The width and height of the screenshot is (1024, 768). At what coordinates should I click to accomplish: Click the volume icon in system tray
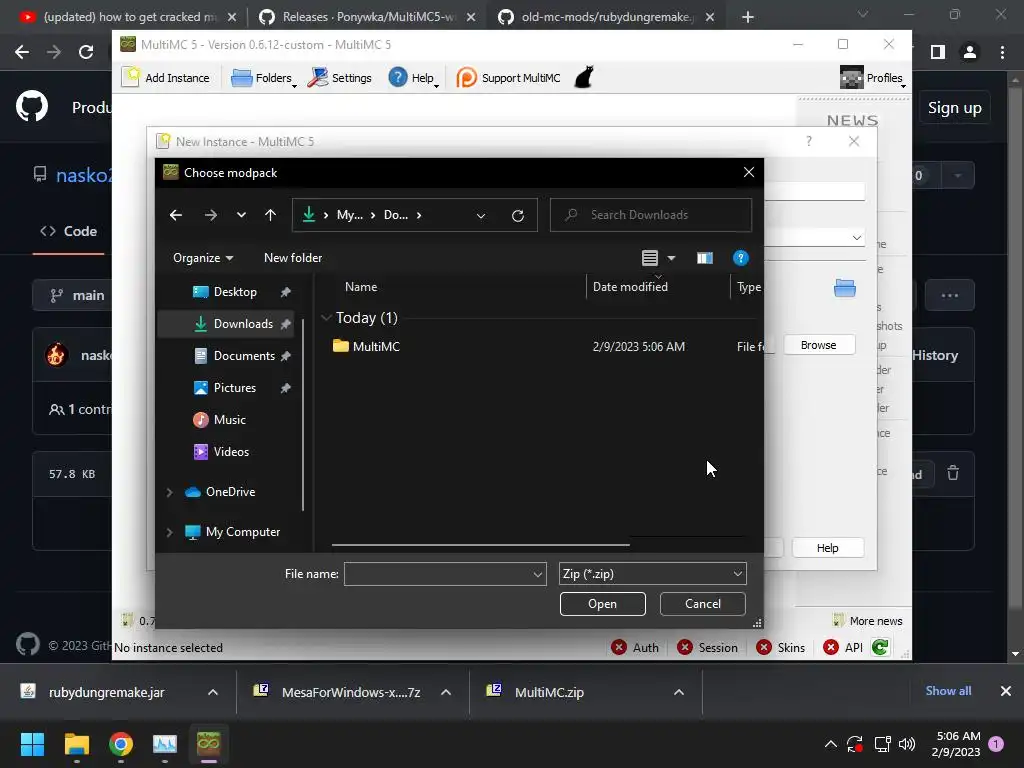(x=907, y=744)
